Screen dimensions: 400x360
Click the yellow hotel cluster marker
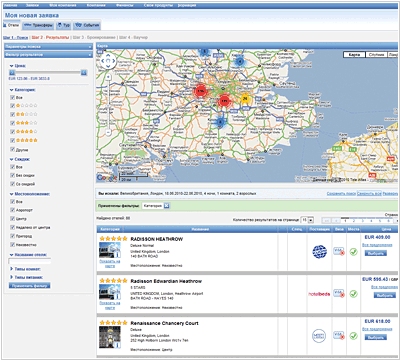(x=245, y=99)
